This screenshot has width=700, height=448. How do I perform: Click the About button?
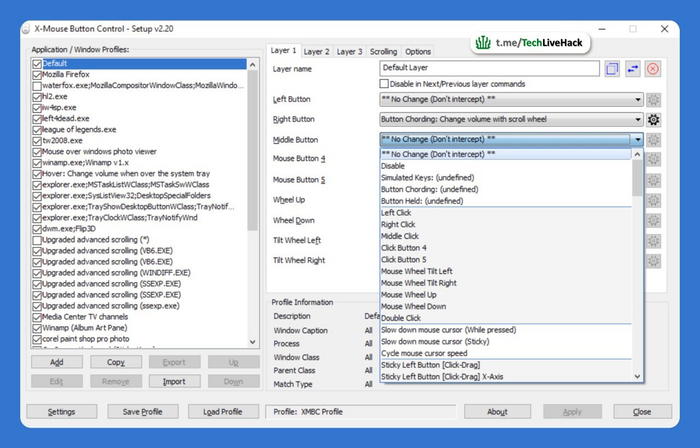click(497, 412)
